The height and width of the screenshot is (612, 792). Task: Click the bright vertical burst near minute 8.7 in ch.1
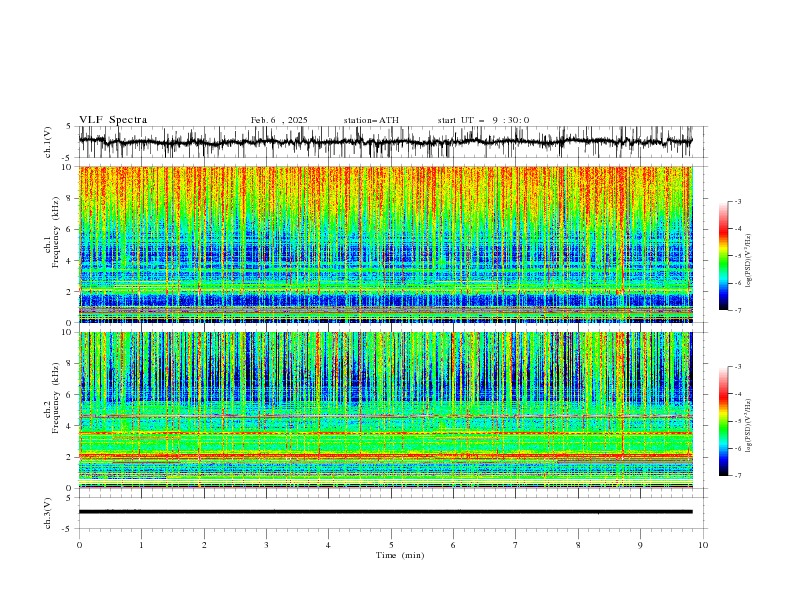(621, 244)
